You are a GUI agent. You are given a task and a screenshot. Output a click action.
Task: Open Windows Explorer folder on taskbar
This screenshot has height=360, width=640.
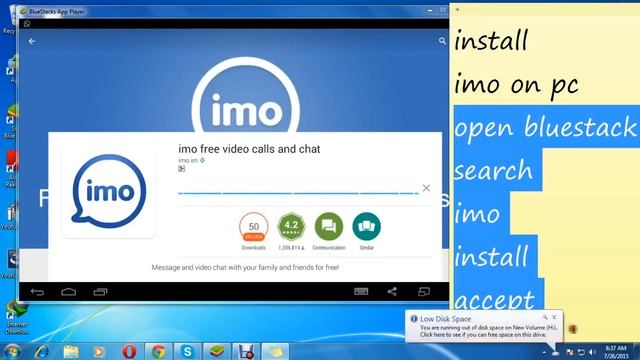[71, 351]
